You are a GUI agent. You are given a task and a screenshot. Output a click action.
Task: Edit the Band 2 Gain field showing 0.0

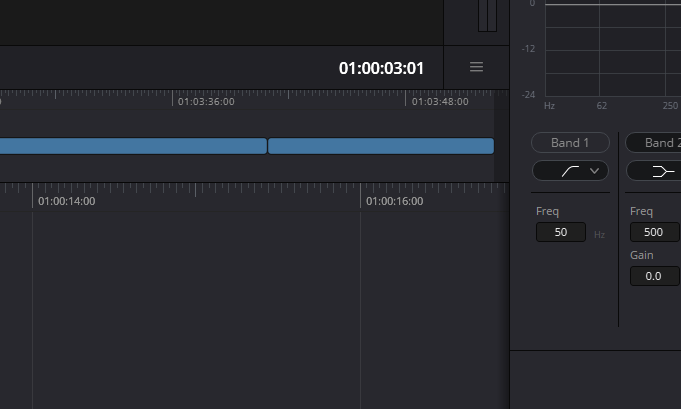(x=655, y=276)
